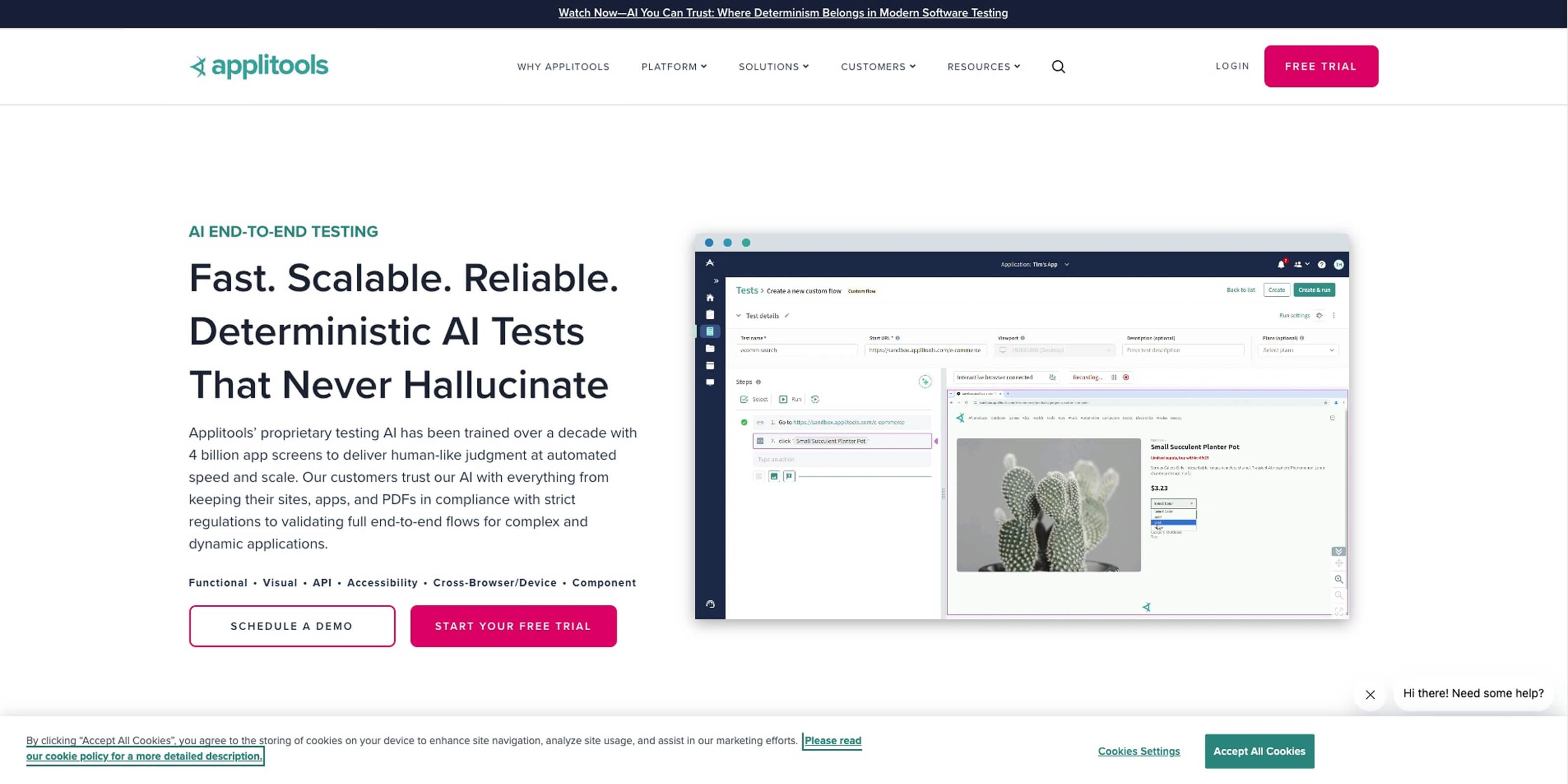The image size is (1568, 784).
Task: Click Test name field in product screenshot
Action: point(797,350)
